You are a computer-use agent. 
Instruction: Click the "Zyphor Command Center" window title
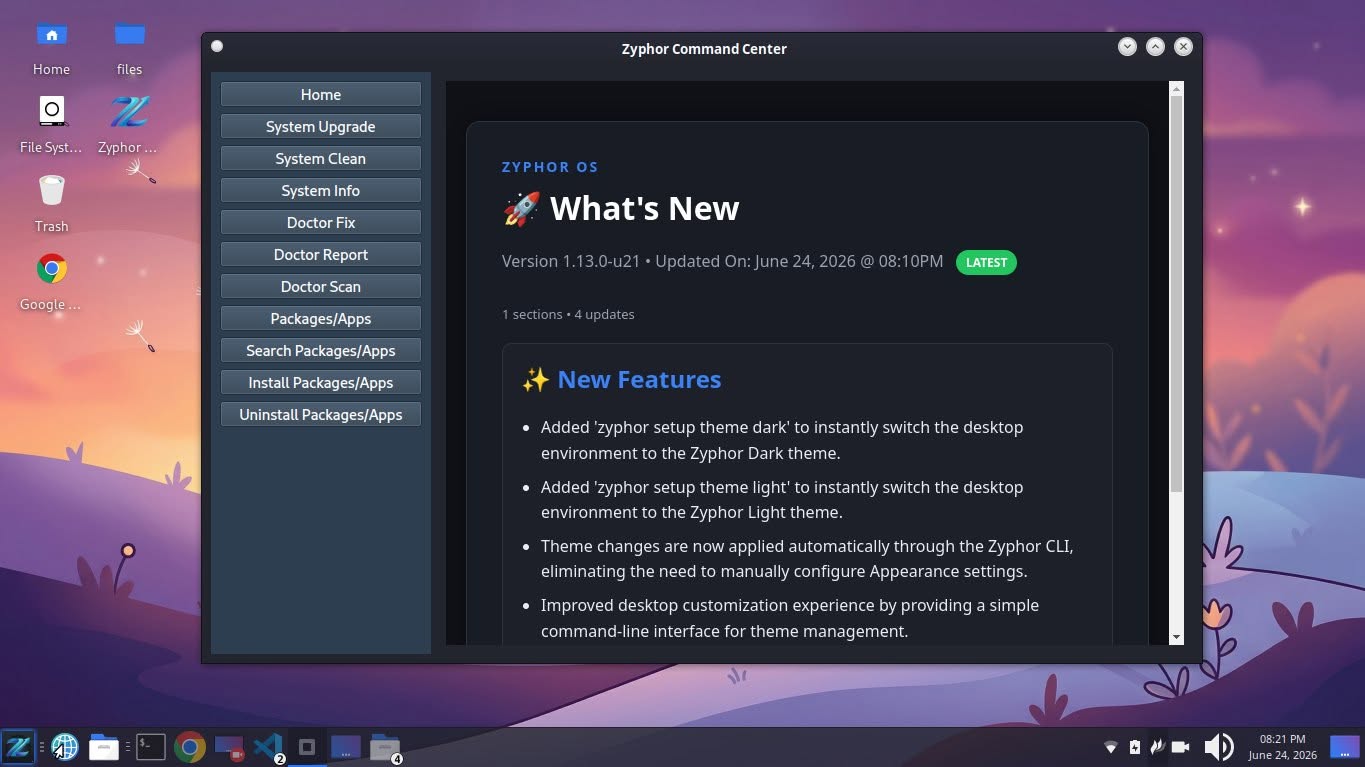tap(704, 48)
